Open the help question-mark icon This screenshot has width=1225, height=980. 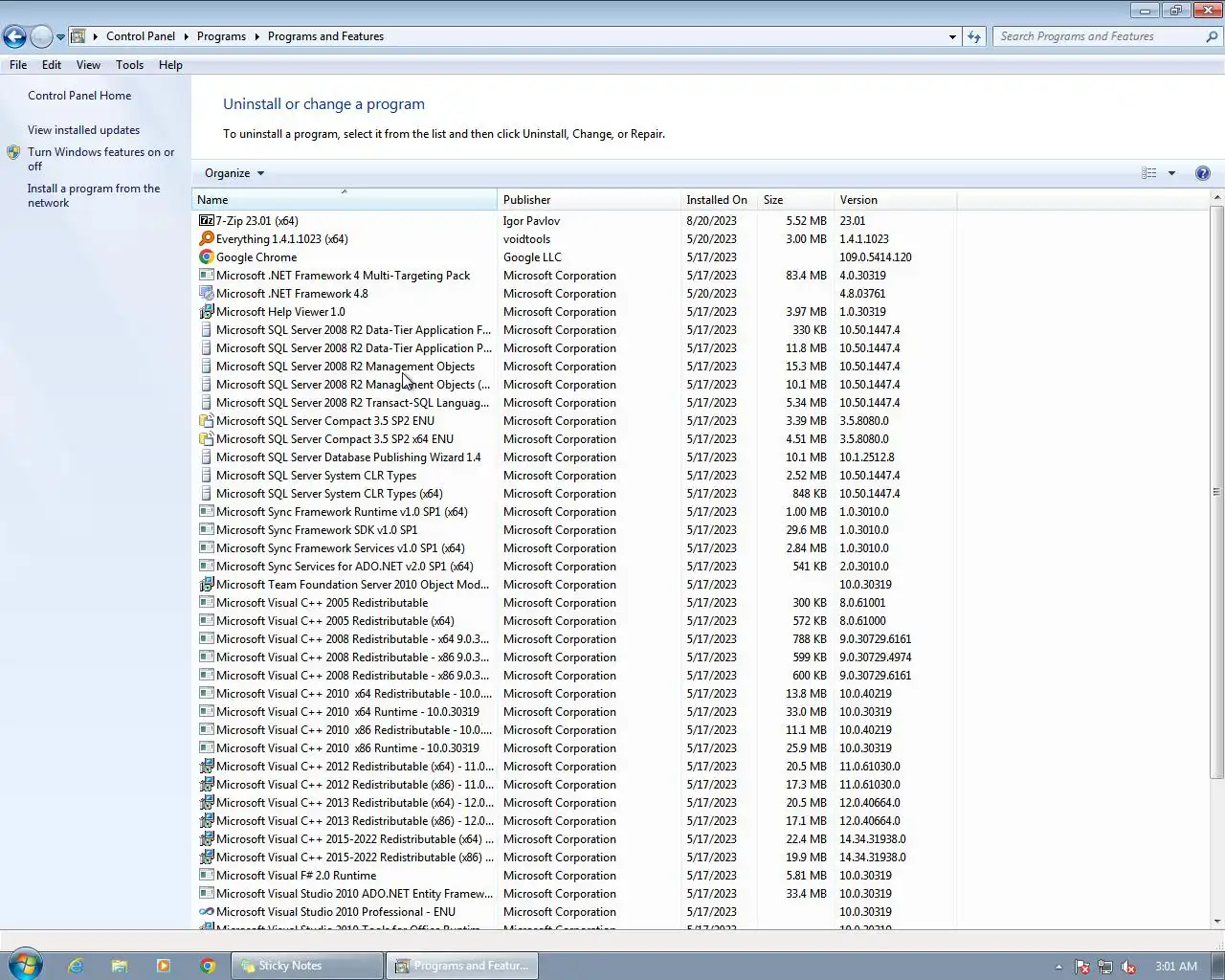click(x=1203, y=173)
